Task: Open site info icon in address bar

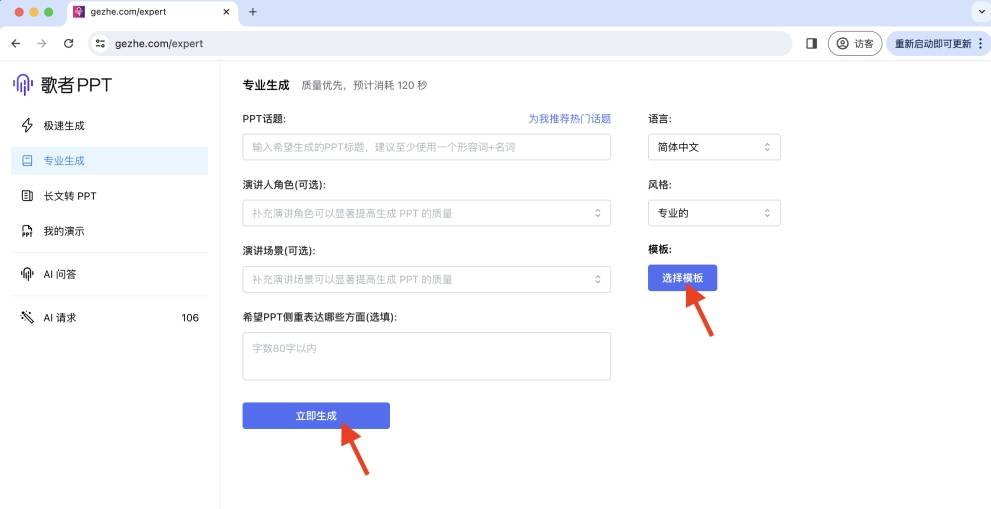Action: pos(99,44)
